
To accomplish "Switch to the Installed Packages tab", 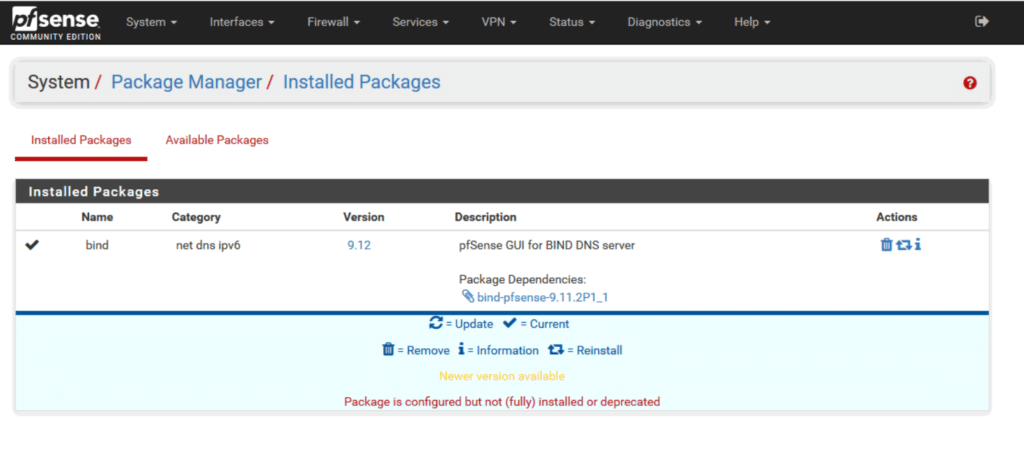I will tap(81, 140).
